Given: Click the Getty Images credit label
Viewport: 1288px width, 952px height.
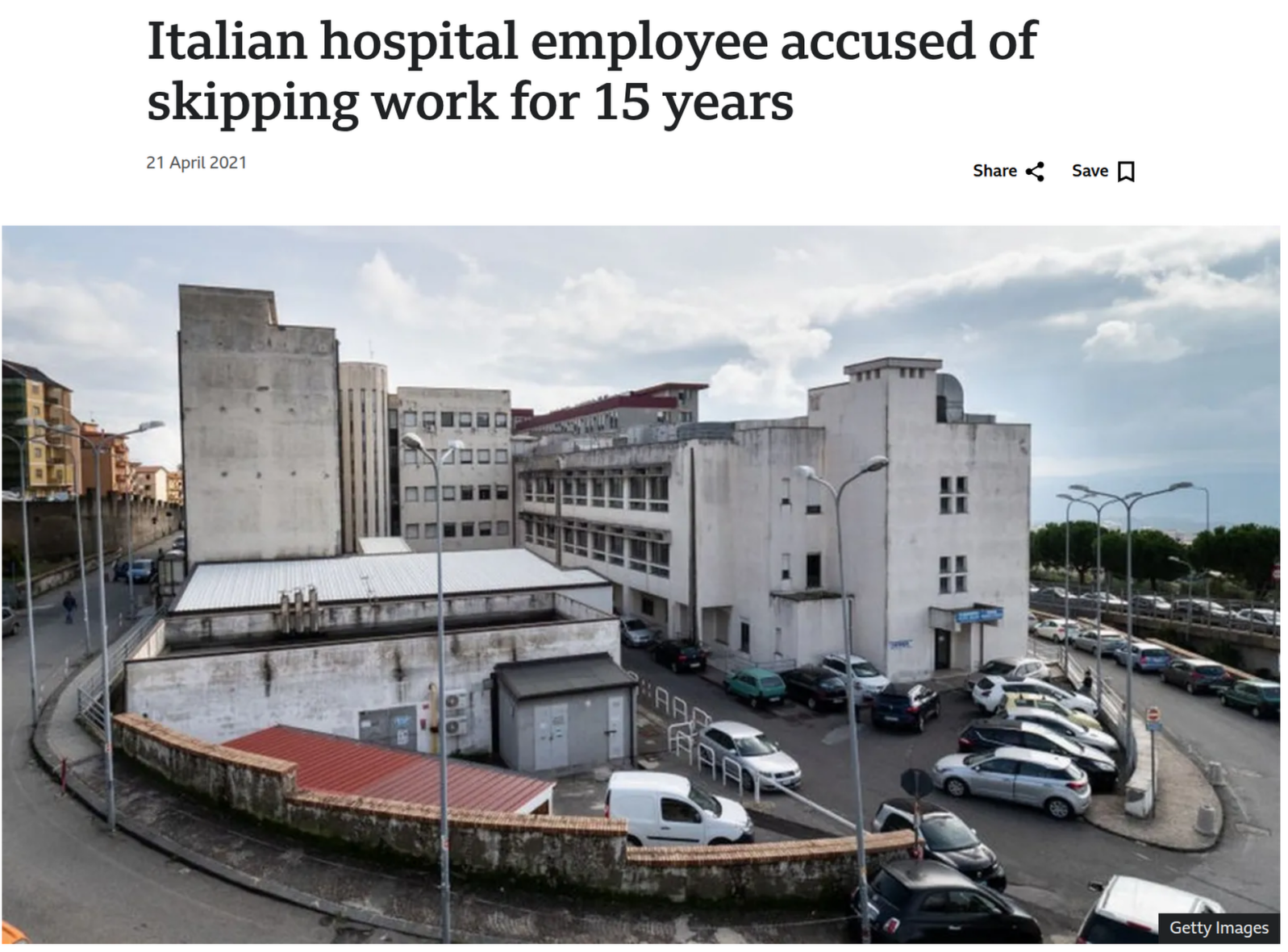Looking at the screenshot, I should click(1219, 928).
